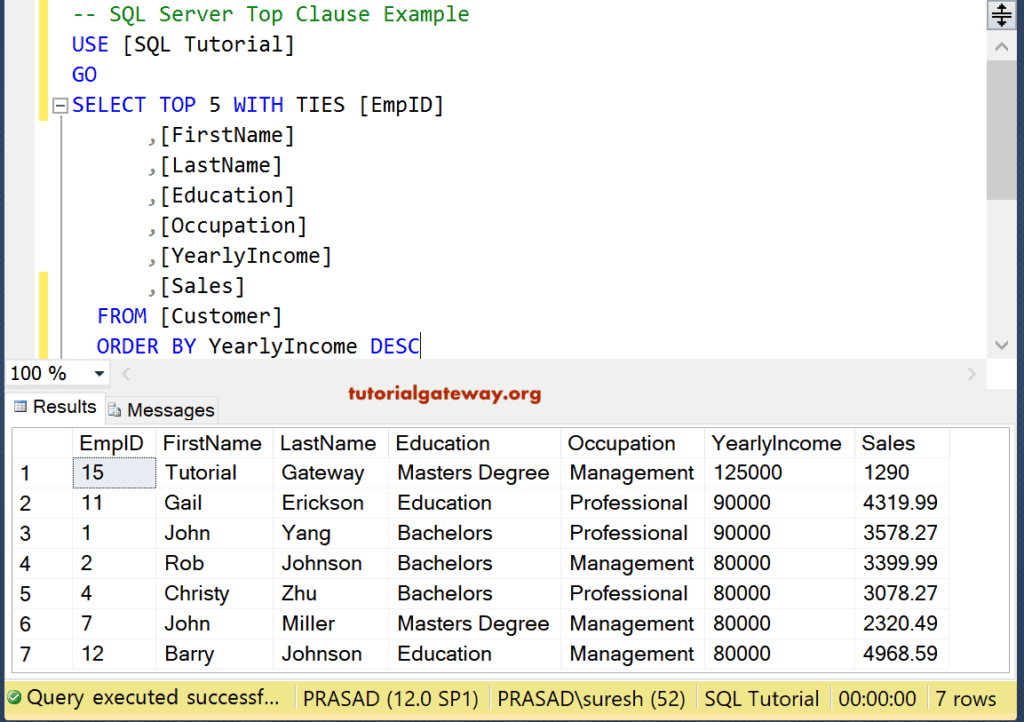Click the window splitter icon above the scrollbar
1024x722 pixels.
point(1001,14)
